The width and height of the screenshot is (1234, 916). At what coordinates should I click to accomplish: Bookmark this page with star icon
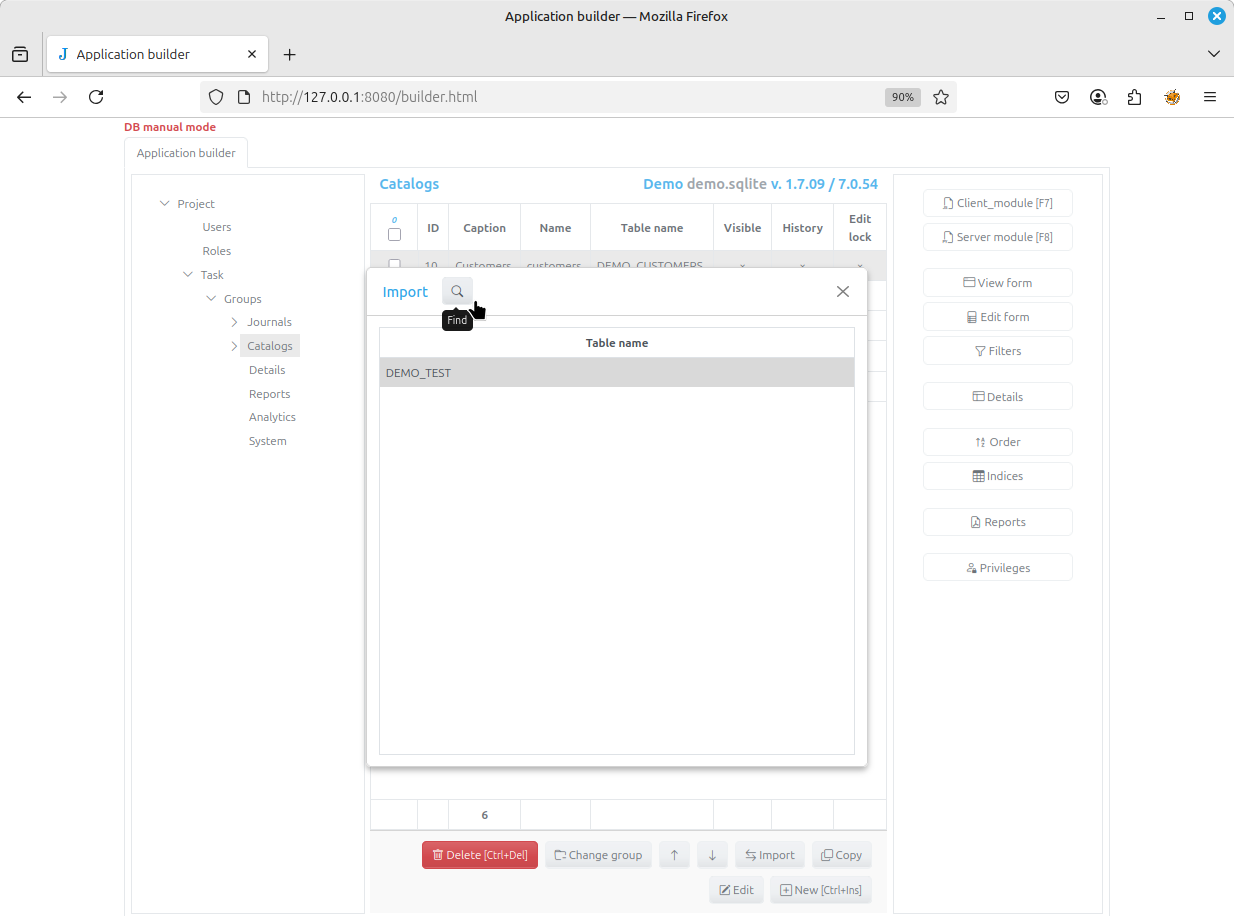941,97
